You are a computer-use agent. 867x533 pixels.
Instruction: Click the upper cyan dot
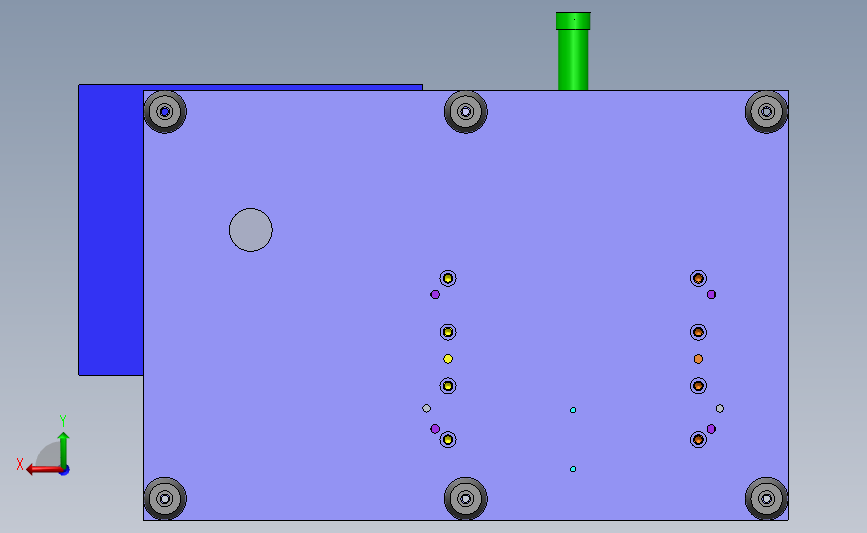(573, 410)
